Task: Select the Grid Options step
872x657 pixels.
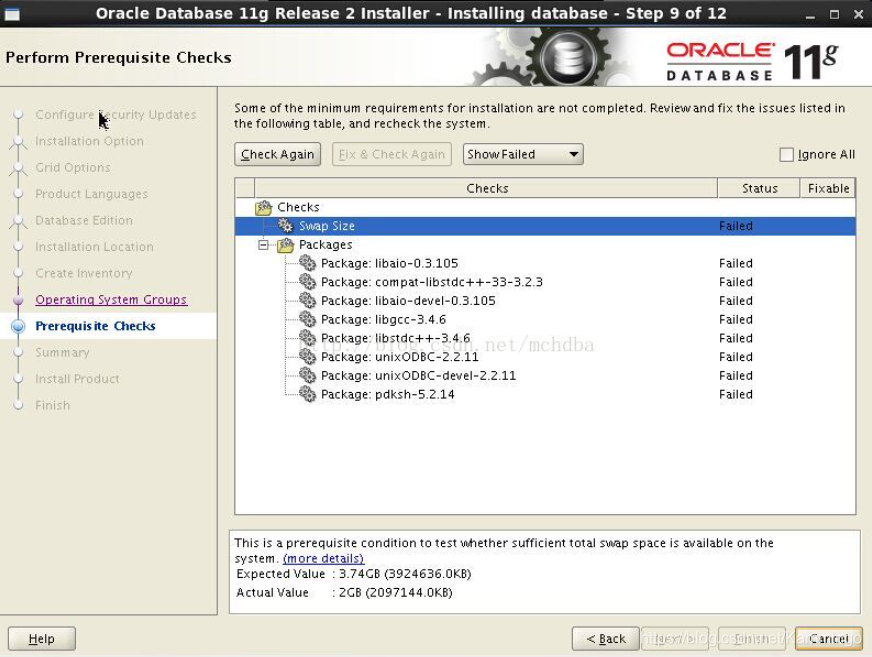Action: [73, 167]
